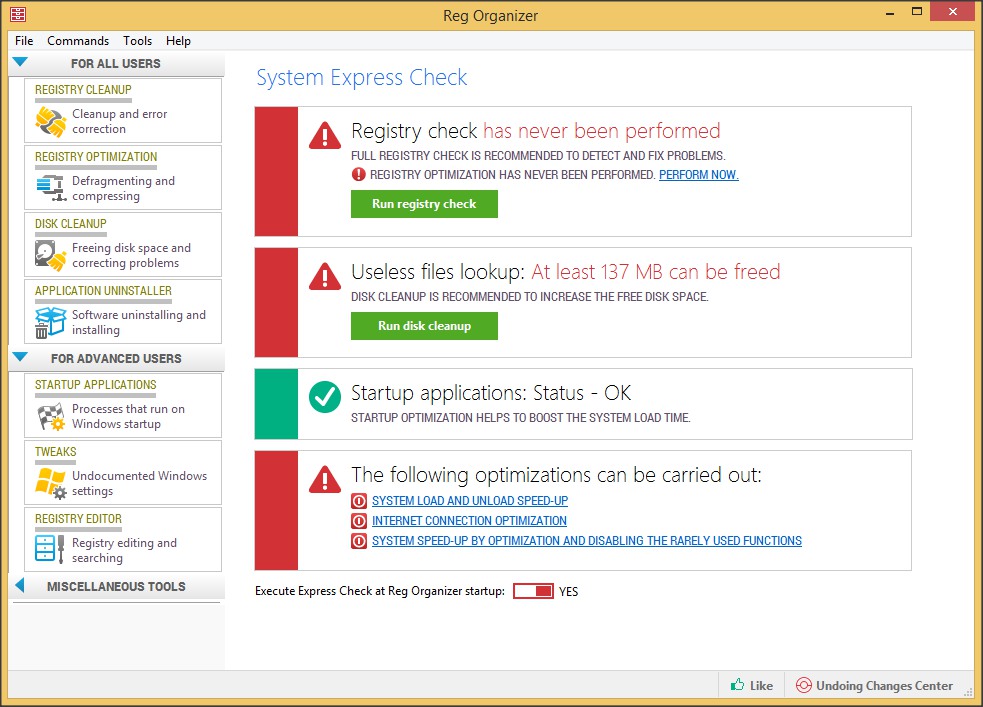Click 'Freeing disk space and correcting problems' text
This screenshot has height=707, width=983.
tap(132, 256)
